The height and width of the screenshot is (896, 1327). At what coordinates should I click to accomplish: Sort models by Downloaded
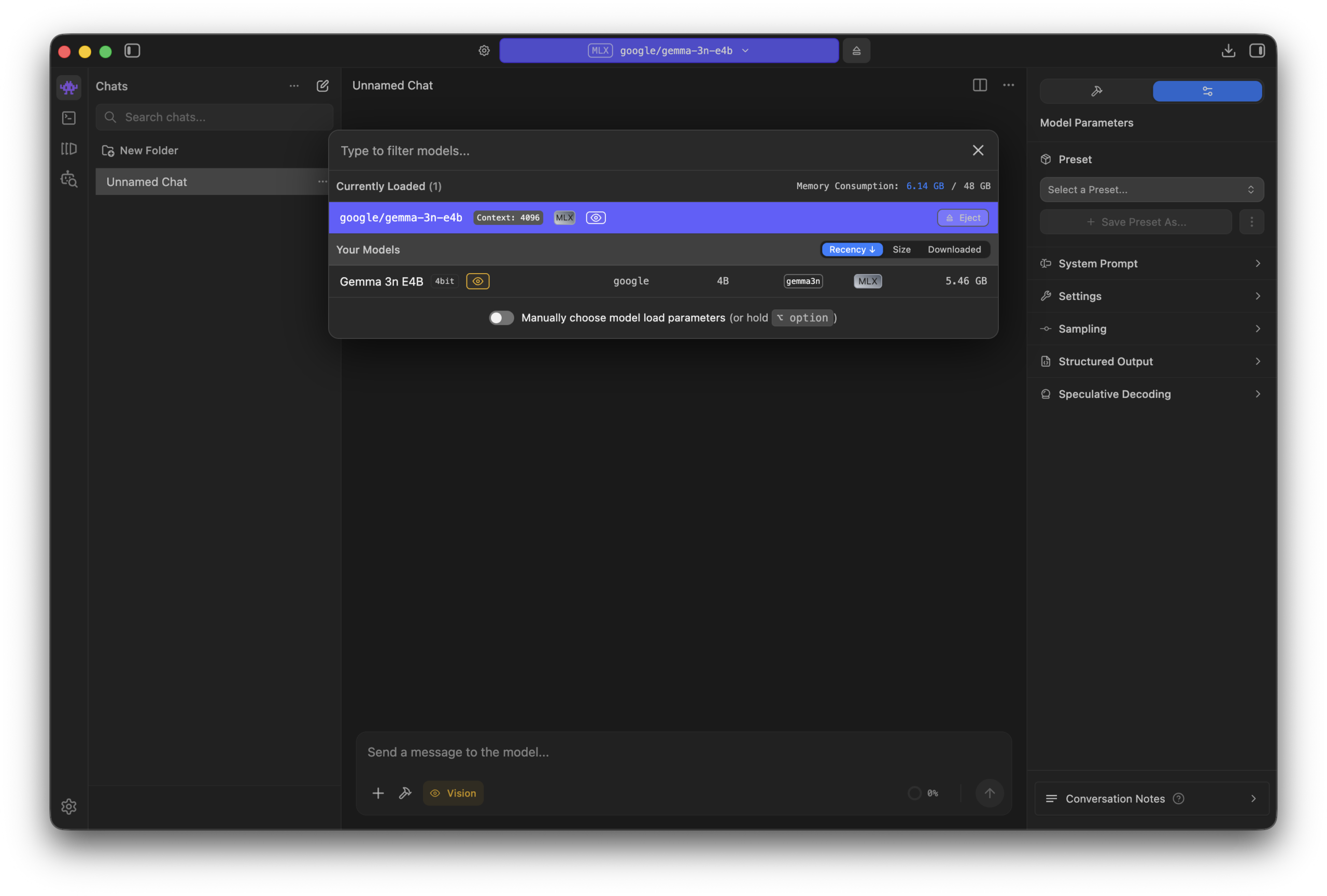[x=954, y=249]
